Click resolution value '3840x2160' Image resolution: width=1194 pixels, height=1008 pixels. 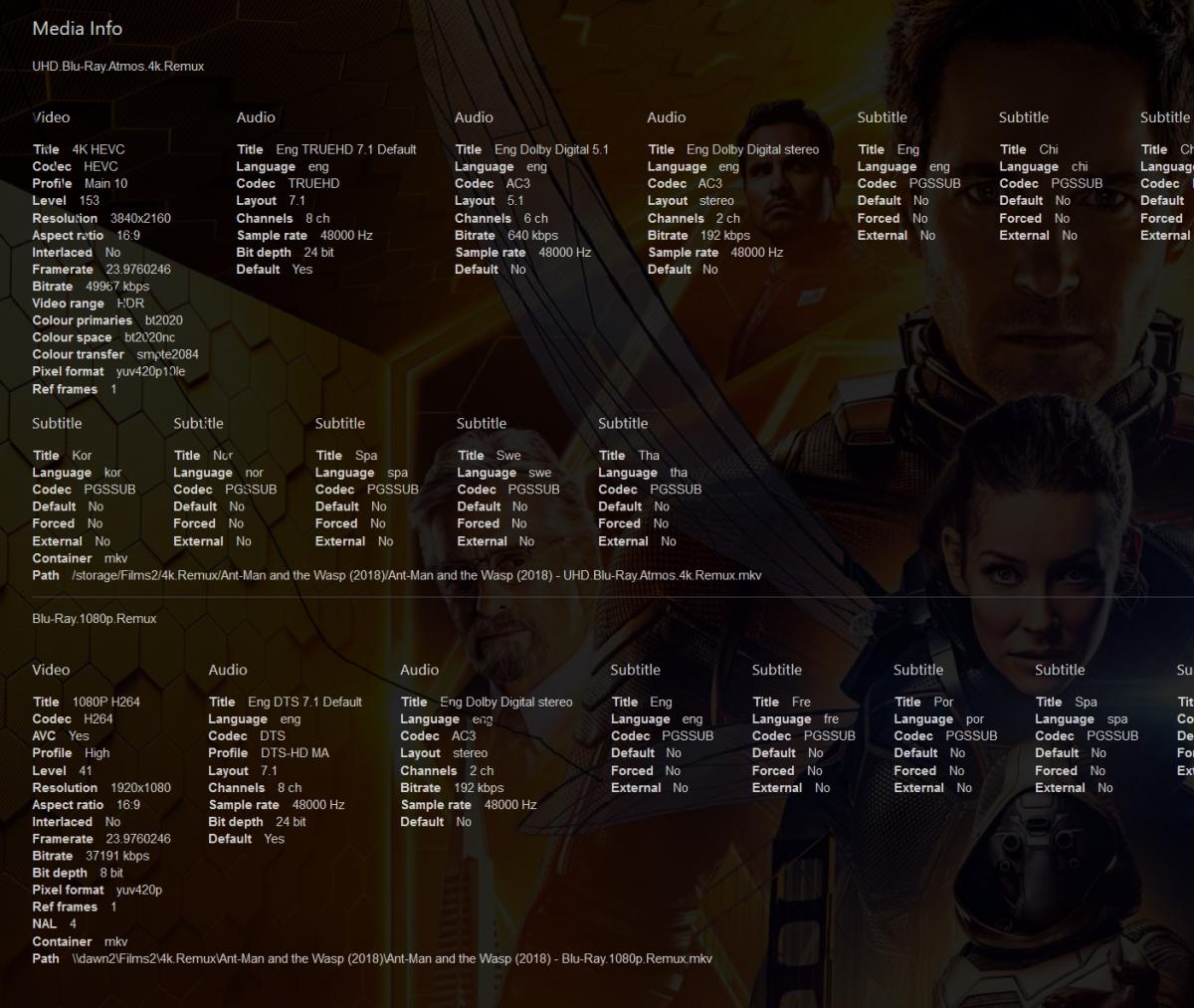(x=140, y=218)
